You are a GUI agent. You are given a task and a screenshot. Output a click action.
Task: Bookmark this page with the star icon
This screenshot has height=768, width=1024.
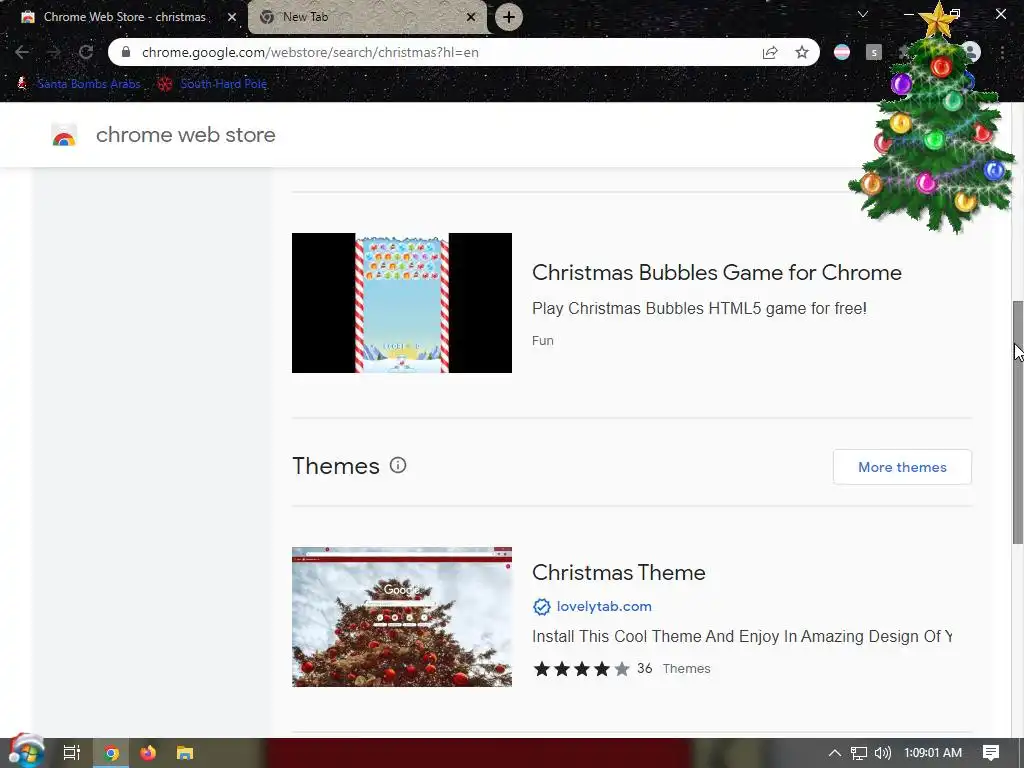click(802, 52)
